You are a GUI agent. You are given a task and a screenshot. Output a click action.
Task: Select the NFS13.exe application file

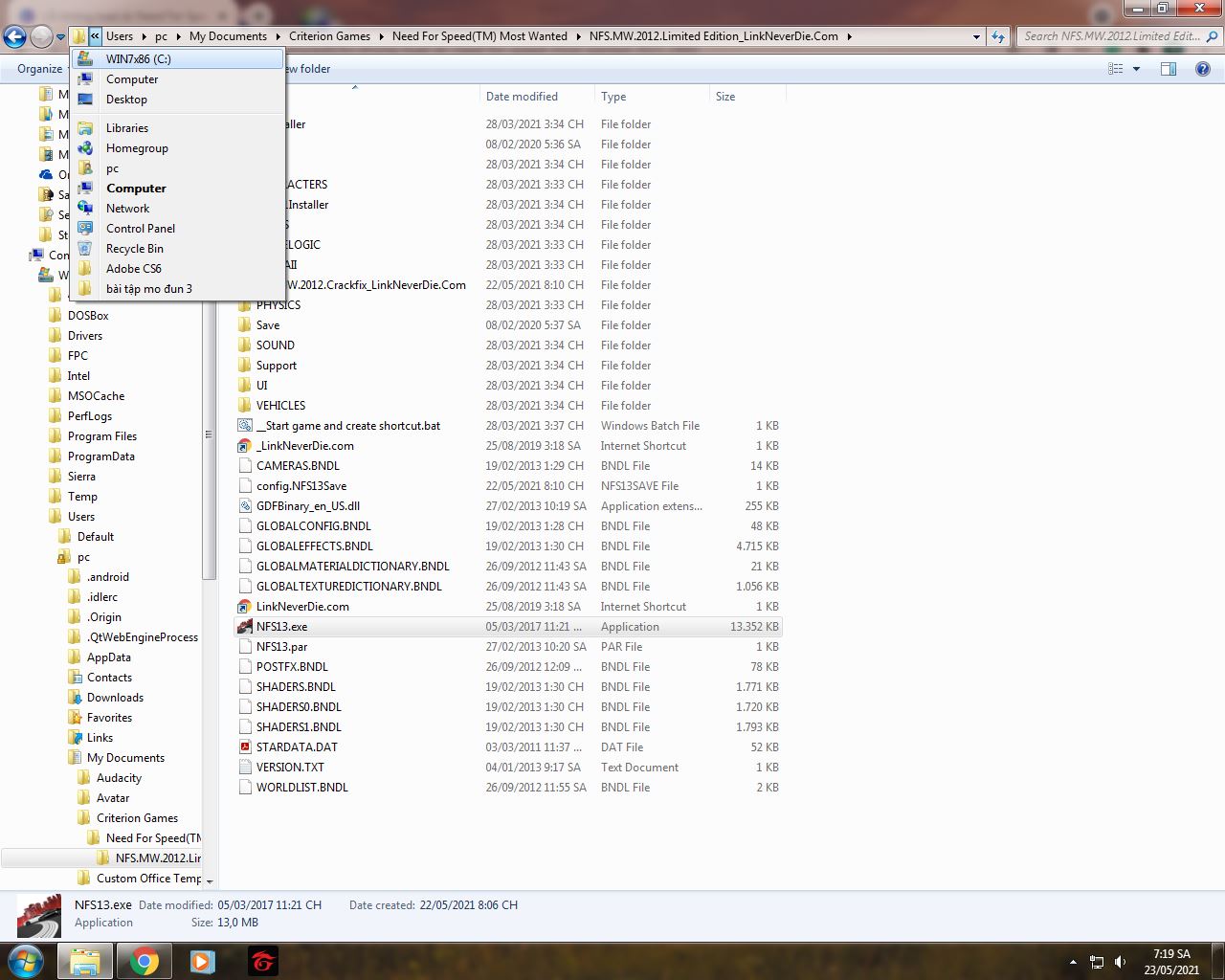281,627
